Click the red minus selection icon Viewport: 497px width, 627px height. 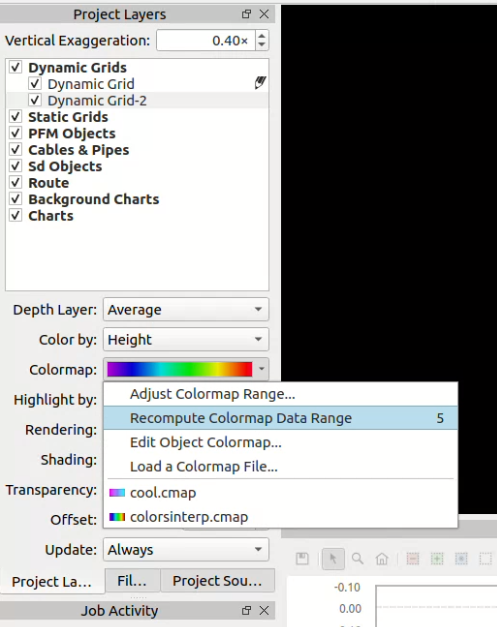(x=413, y=558)
